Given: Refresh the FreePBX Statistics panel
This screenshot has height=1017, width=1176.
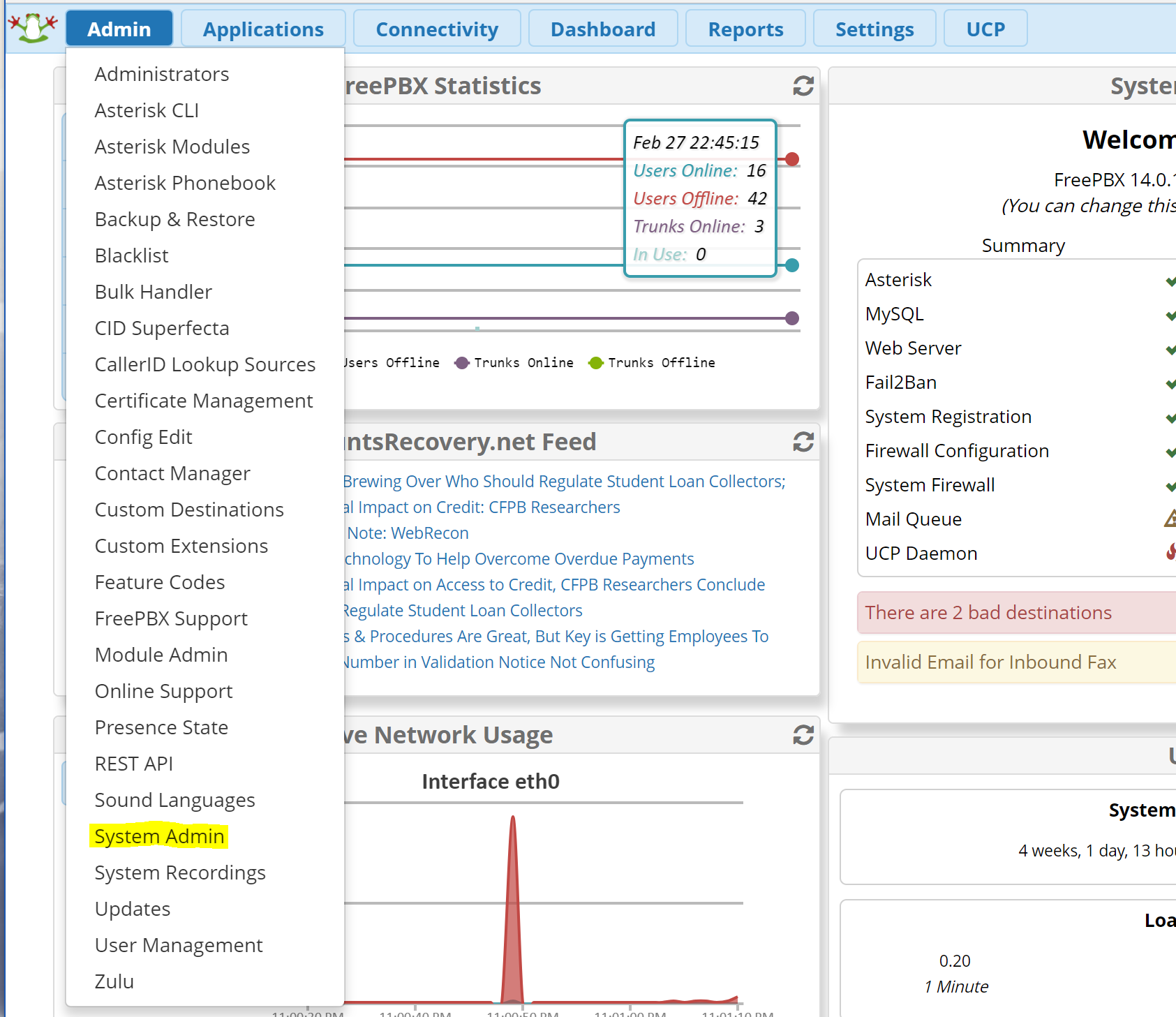Looking at the screenshot, I should click(x=803, y=86).
